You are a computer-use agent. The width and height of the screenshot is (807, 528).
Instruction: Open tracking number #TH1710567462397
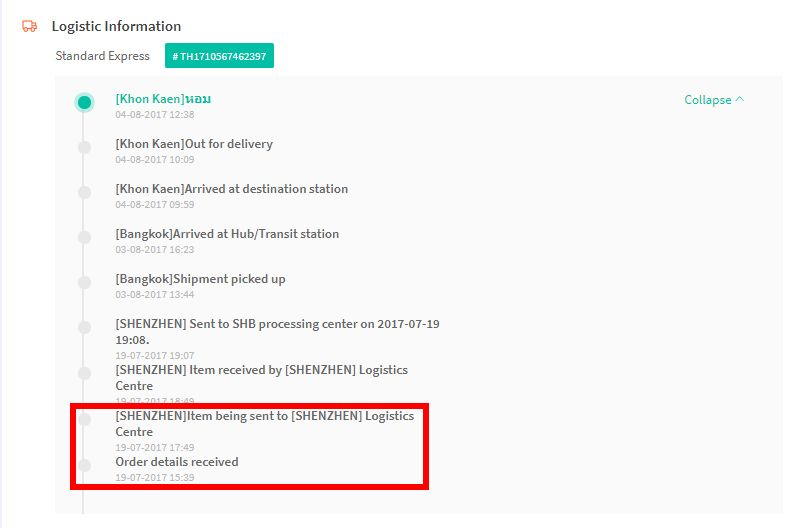pos(219,56)
